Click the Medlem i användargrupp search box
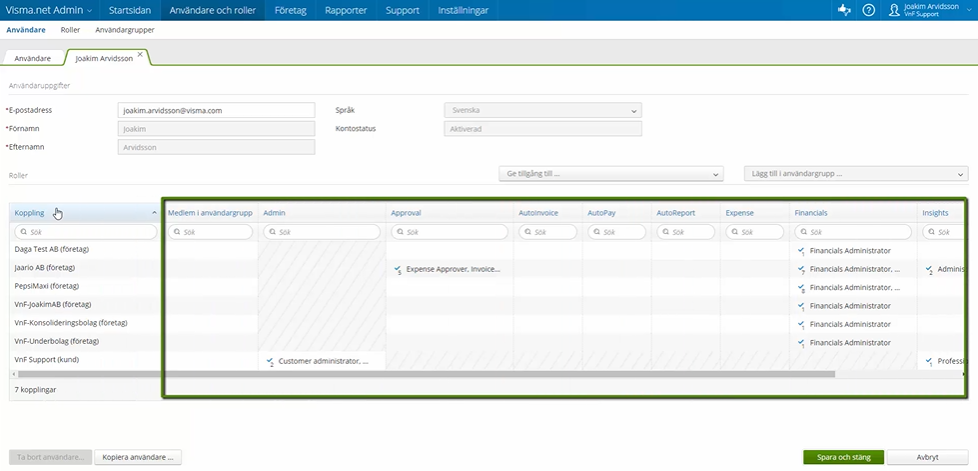 click(x=210, y=232)
